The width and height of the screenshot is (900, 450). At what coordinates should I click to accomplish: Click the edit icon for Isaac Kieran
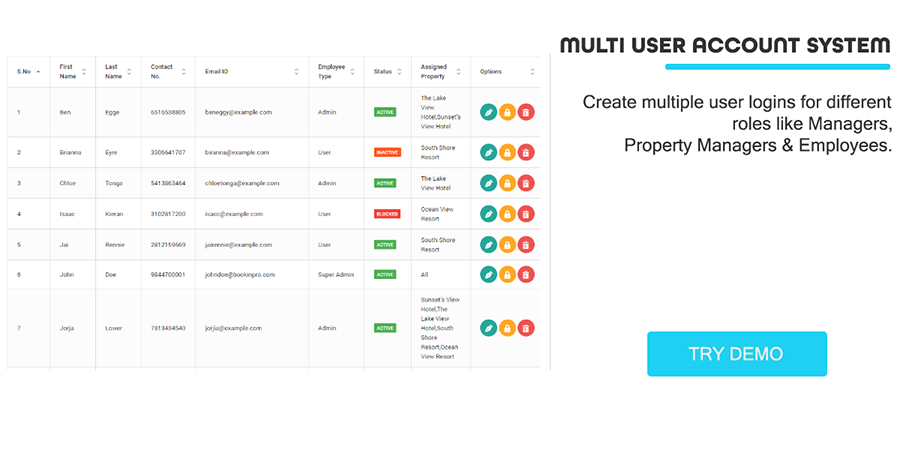tap(488, 213)
